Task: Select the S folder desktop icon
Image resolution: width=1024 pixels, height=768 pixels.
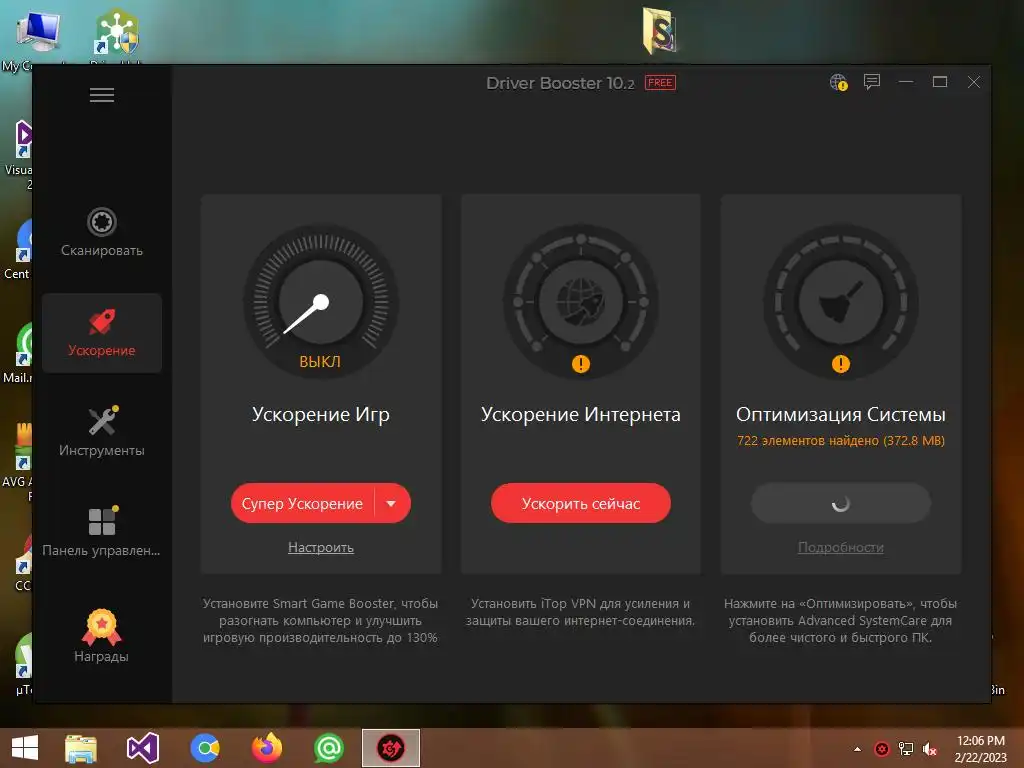Action: 660,31
